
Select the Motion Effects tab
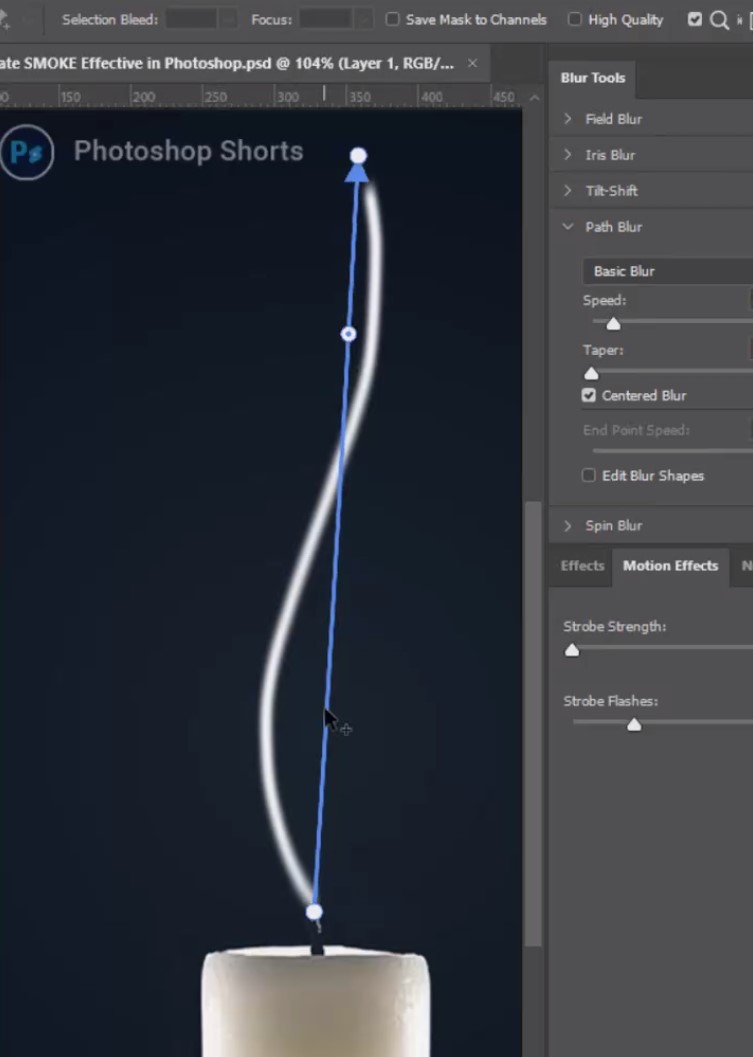(670, 566)
